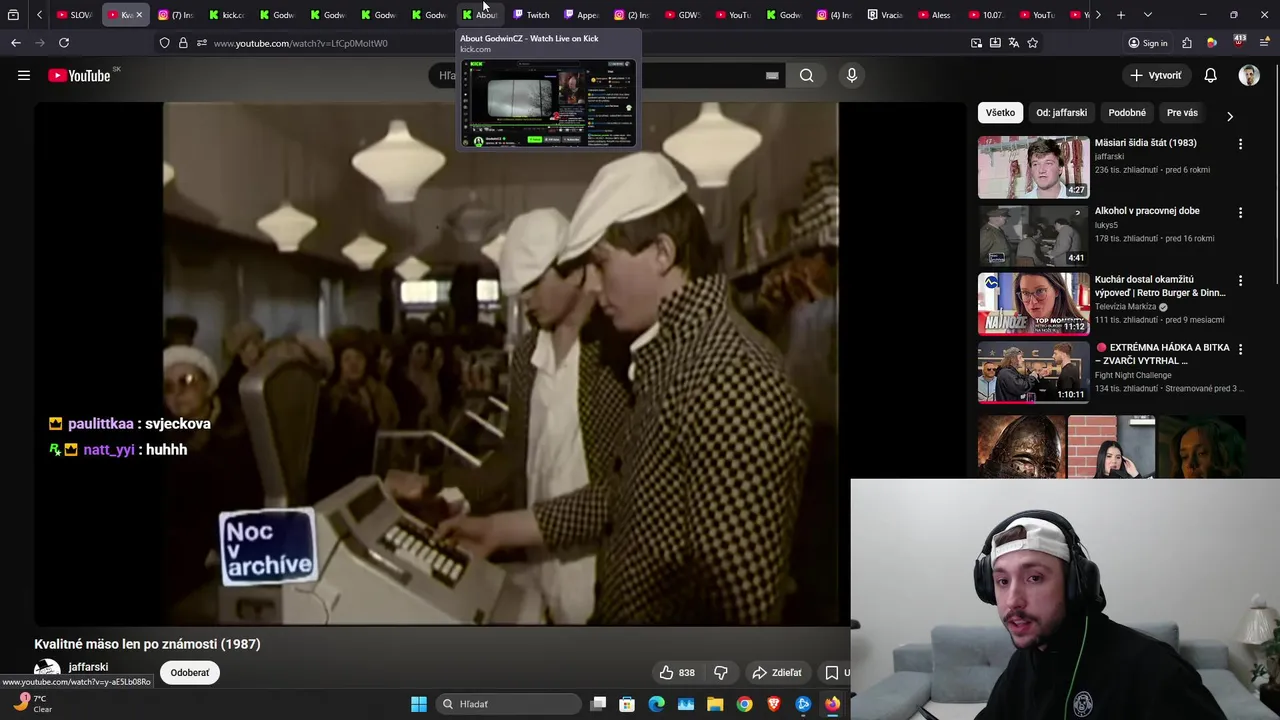The height and width of the screenshot is (720, 1280).
Task: Bookmark this page with the star icon
Action: coord(1032,43)
